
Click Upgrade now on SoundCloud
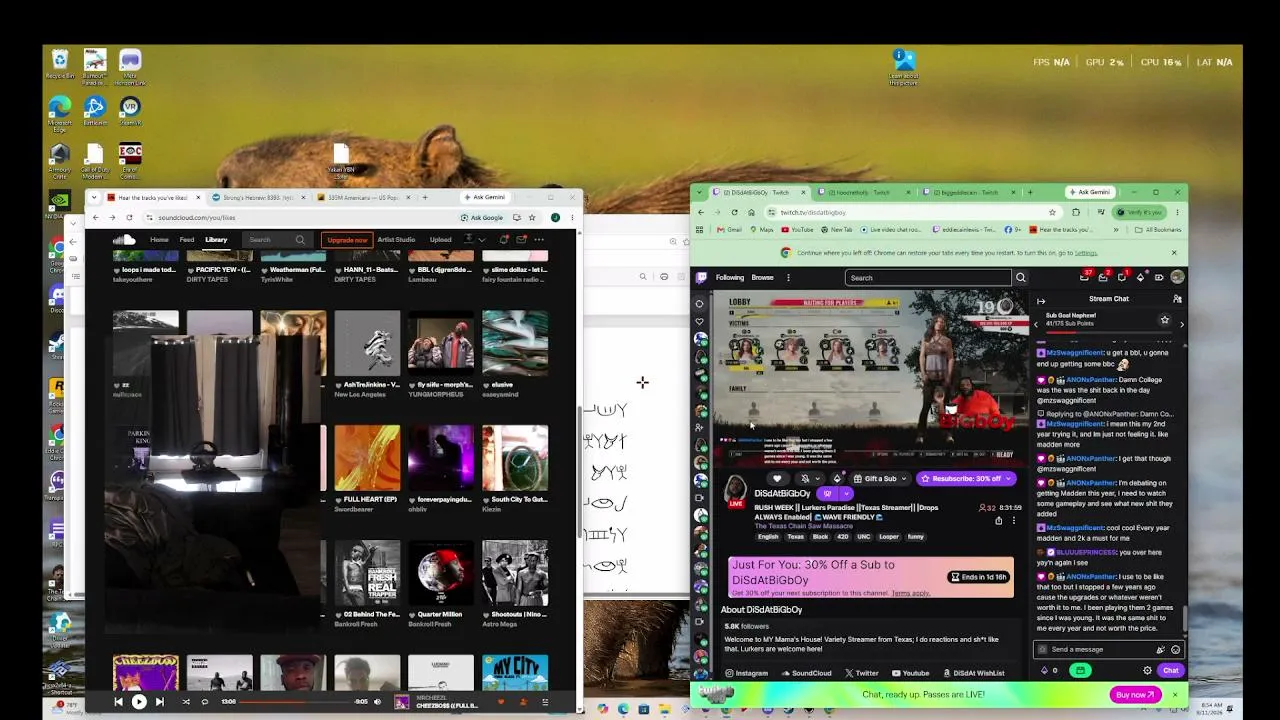coord(347,240)
